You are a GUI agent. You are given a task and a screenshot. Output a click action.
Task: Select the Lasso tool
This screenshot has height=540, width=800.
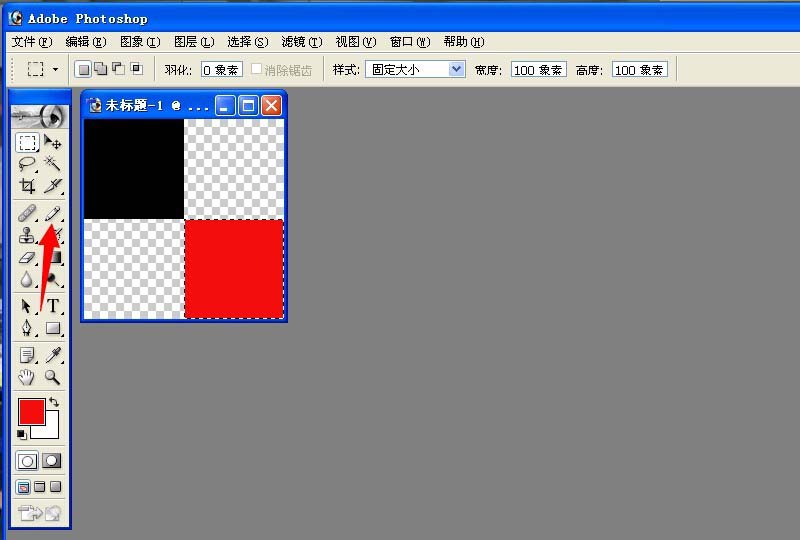27,164
